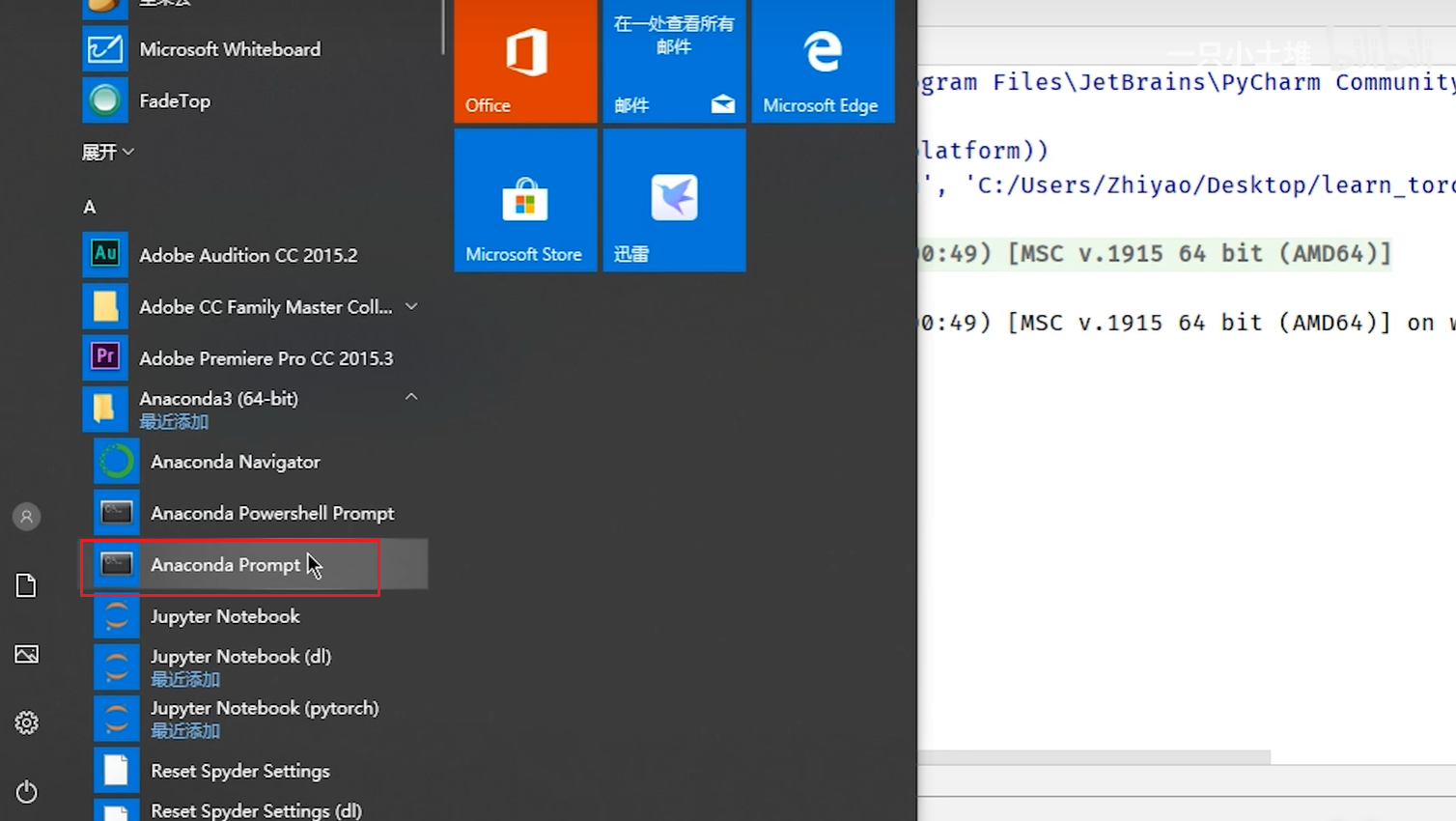This screenshot has width=1456, height=821.
Task: Open Adobe Premiere Pro CC 2015.3 icon
Action: [104, 357]
